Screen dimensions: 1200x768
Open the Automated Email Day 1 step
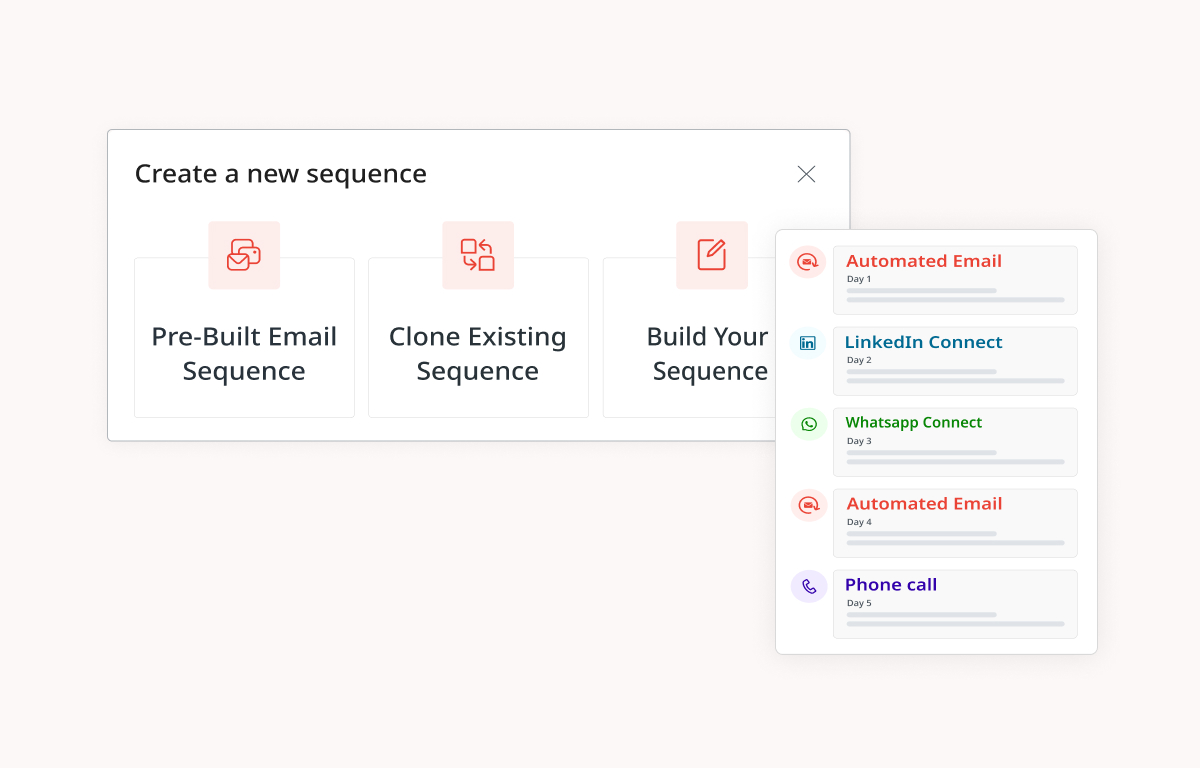[955, 279]
